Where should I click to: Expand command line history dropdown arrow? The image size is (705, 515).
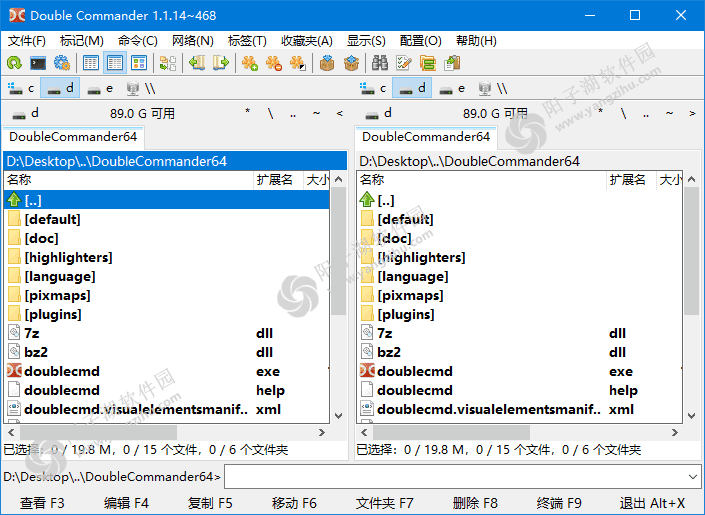(692, 476)
